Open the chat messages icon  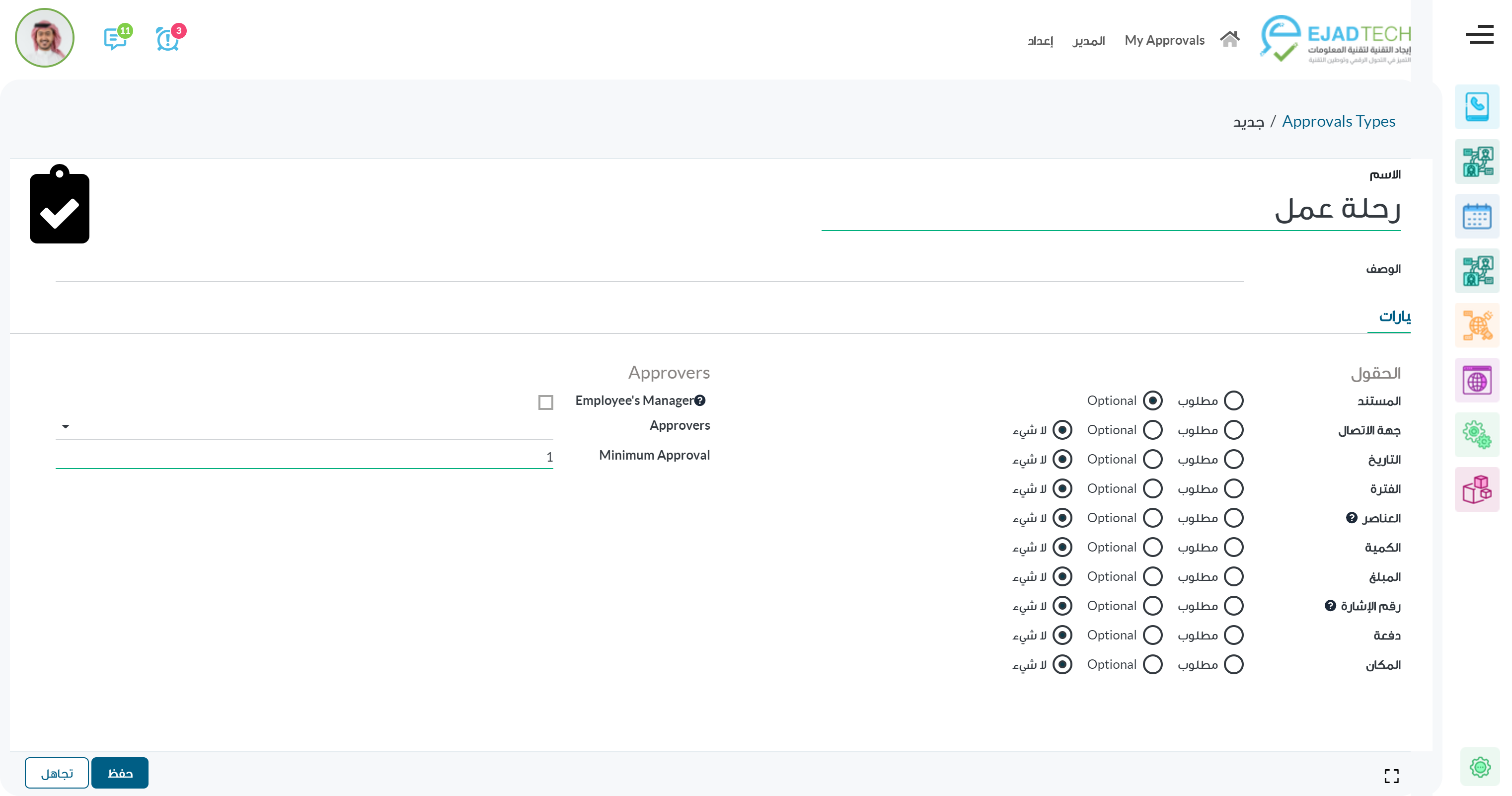pyautogui.click(x=115, y=39)
